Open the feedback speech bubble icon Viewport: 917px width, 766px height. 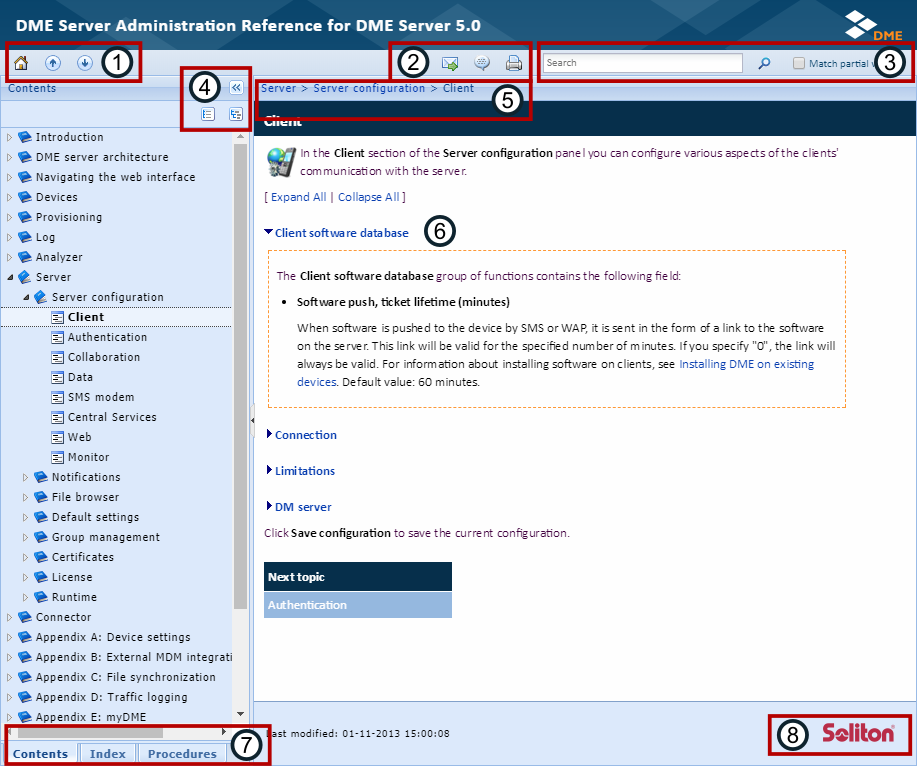point(482,63)
